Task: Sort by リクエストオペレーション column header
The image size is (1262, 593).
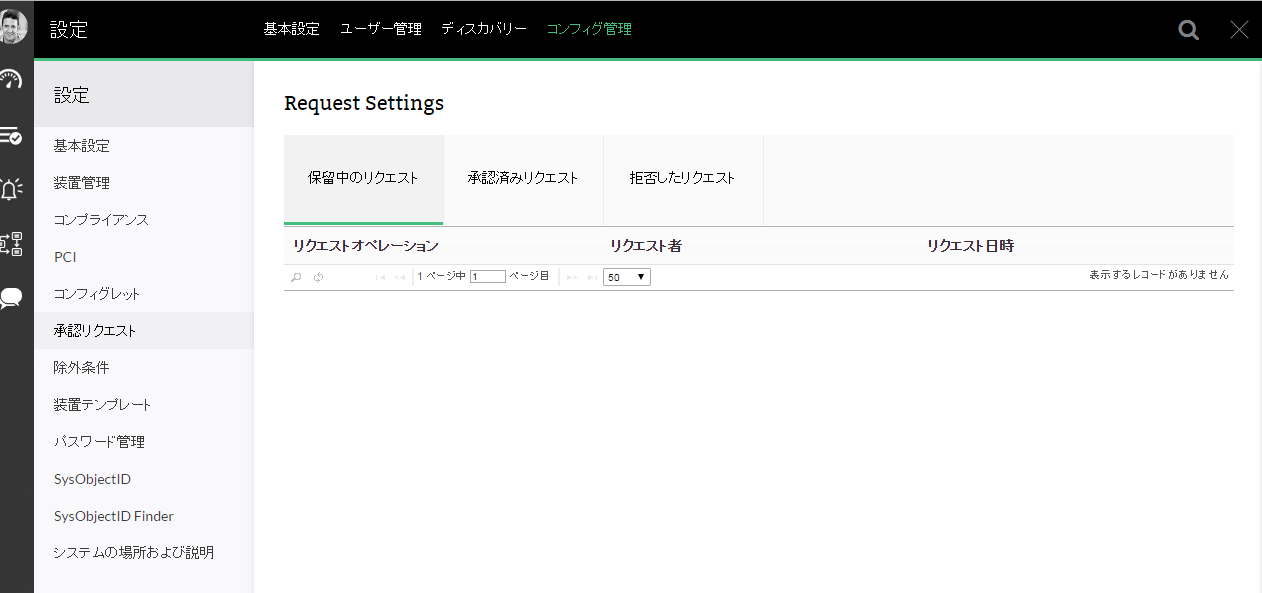Action: (365, 246)
